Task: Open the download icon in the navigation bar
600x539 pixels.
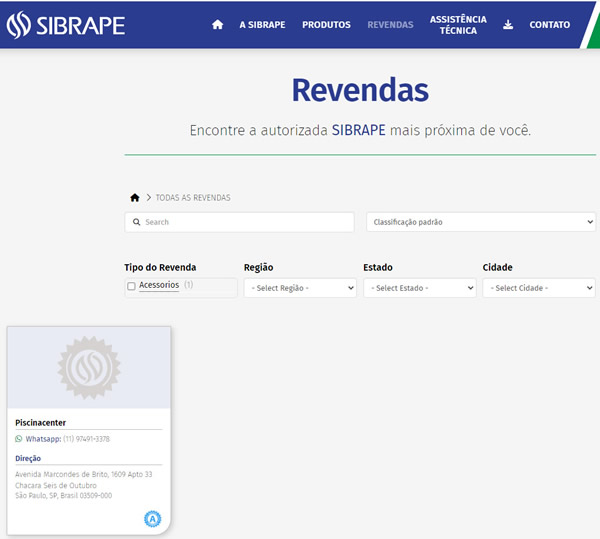Action: pos(508,25)
